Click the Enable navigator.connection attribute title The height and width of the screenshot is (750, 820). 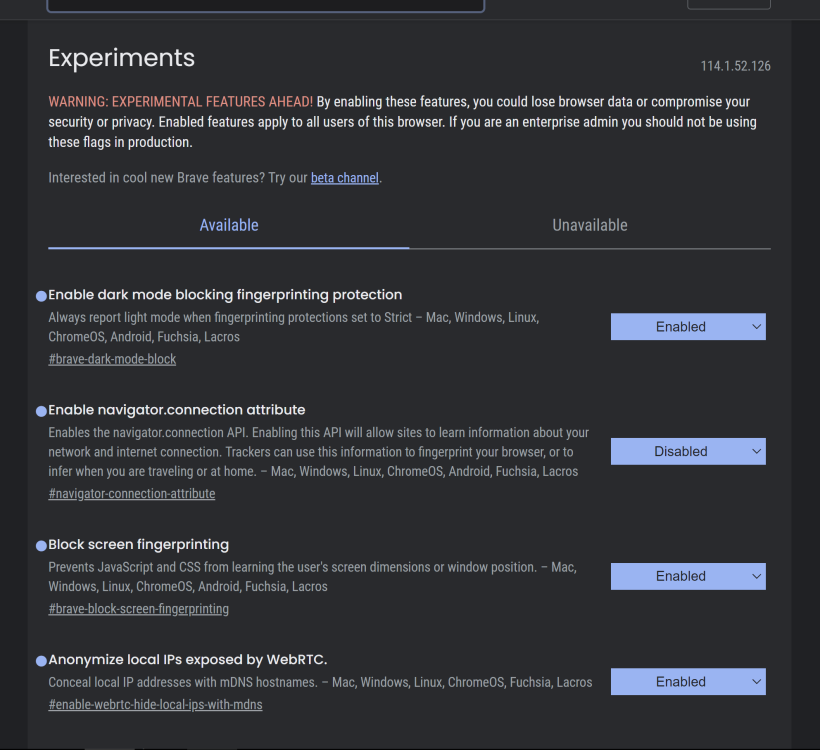pyautogui.click(x=177, y=410)
